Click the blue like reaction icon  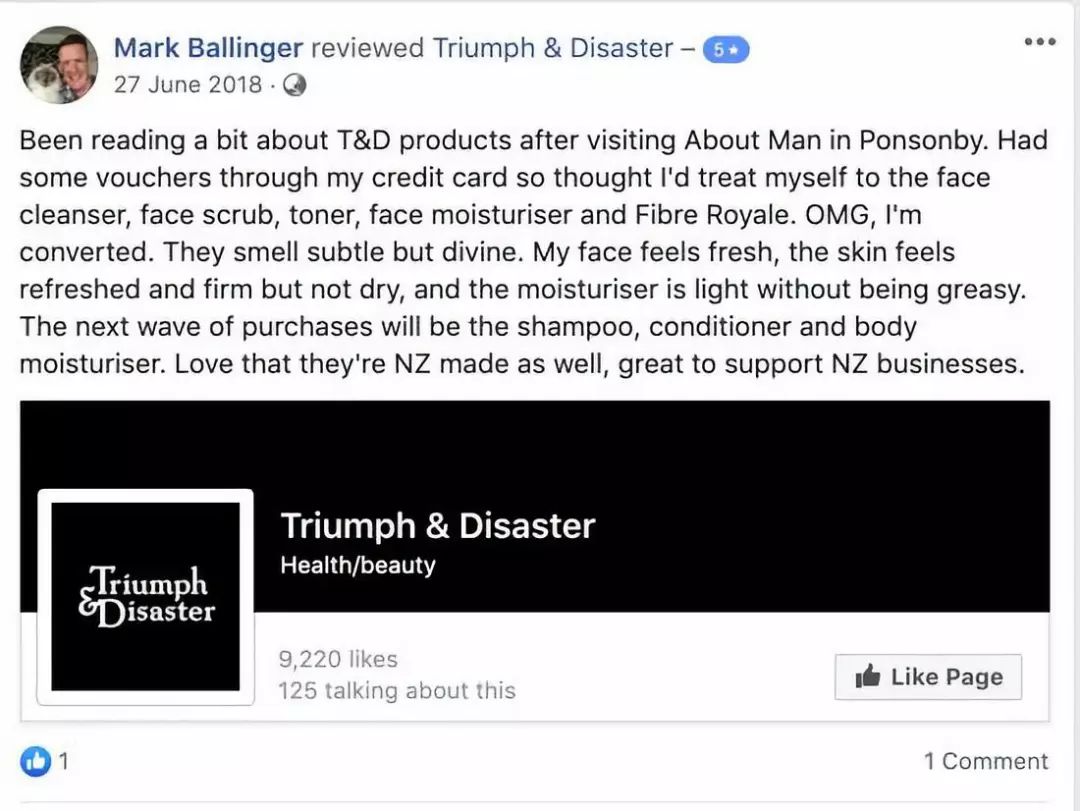(x=35, y=761)
